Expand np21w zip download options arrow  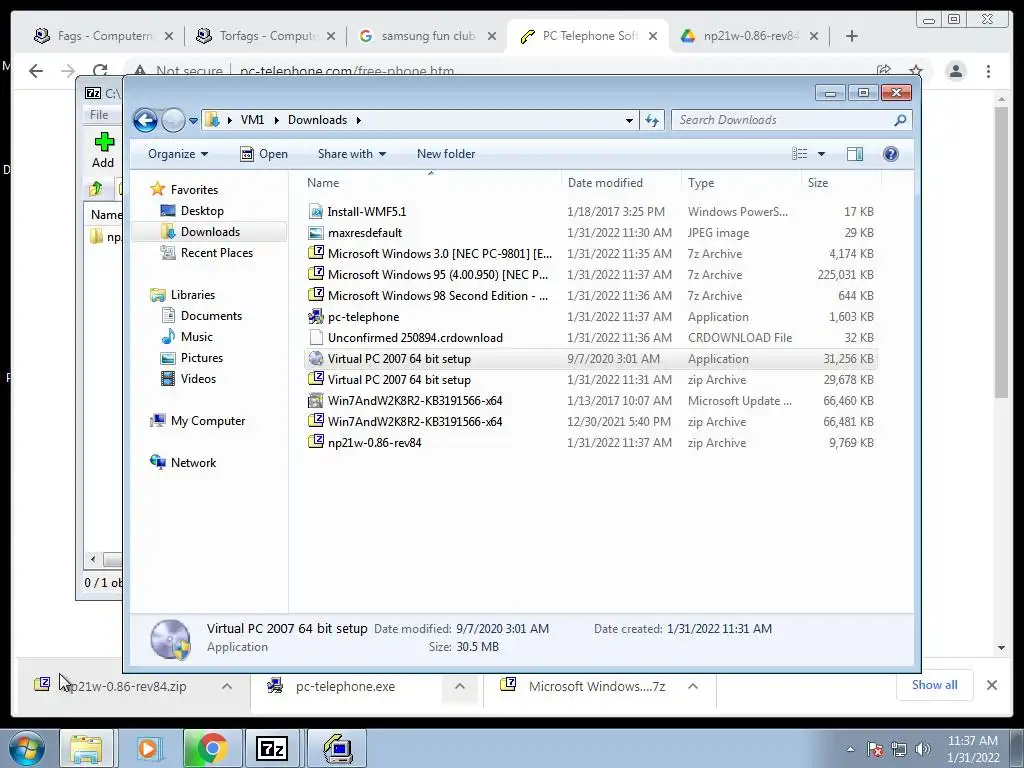pos(227,686)
